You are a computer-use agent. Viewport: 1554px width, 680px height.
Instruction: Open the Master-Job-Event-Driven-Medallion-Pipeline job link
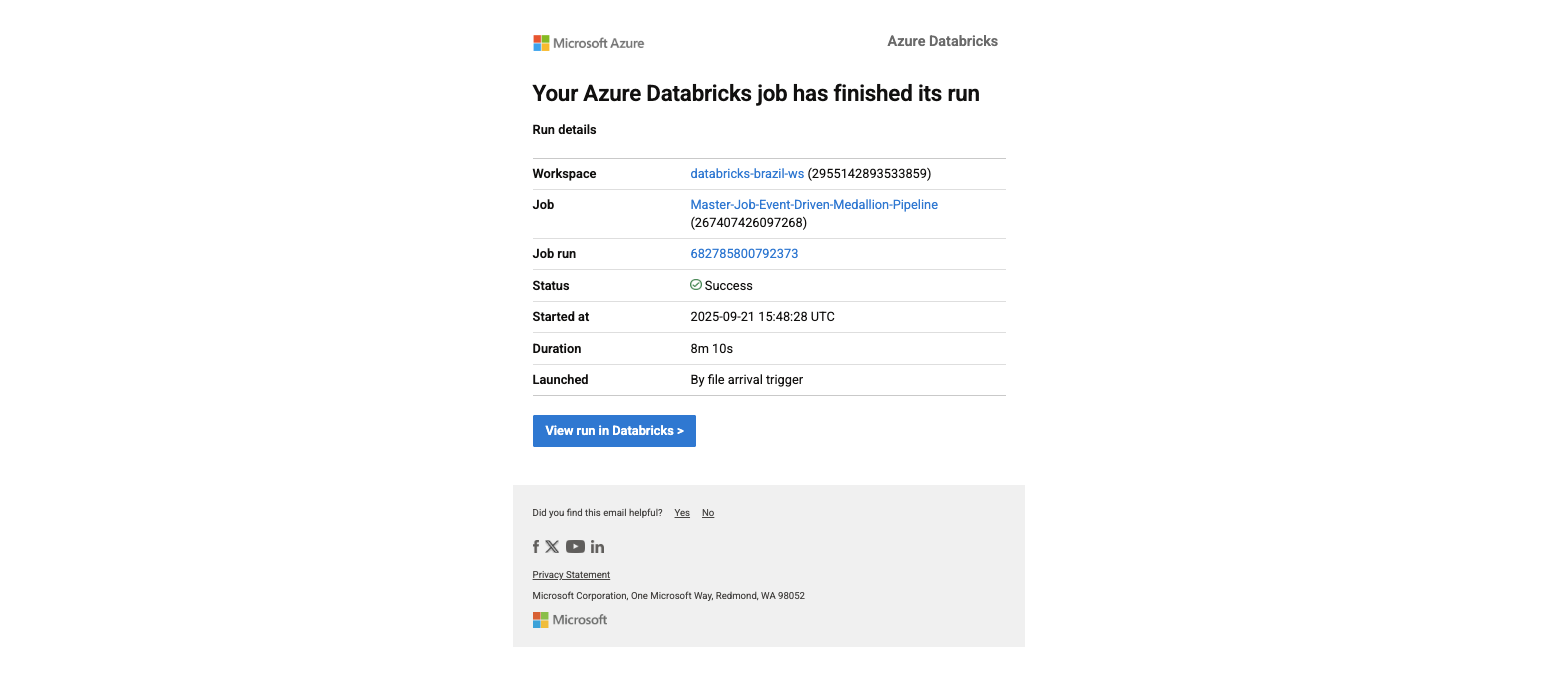pos(814,205)
